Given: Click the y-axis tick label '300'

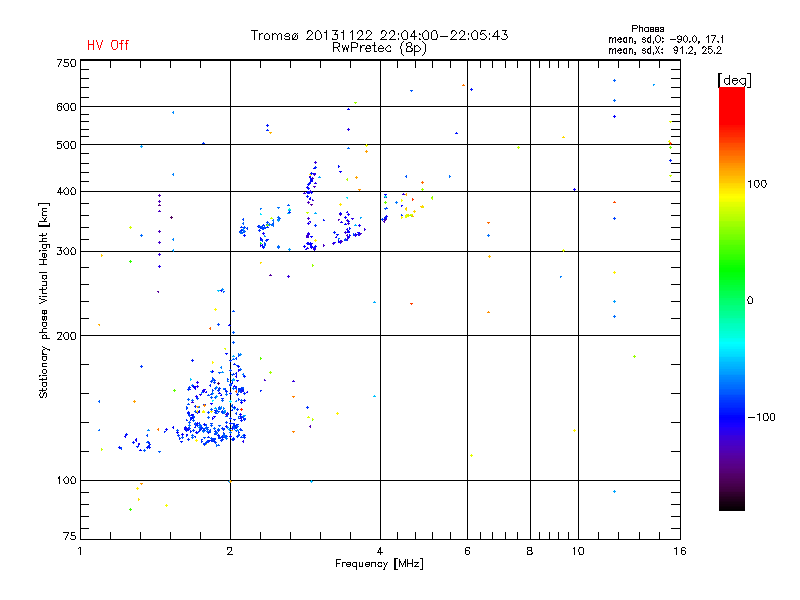Looking at the screenshot, I should pyautogui.click(x=66, y=252).
